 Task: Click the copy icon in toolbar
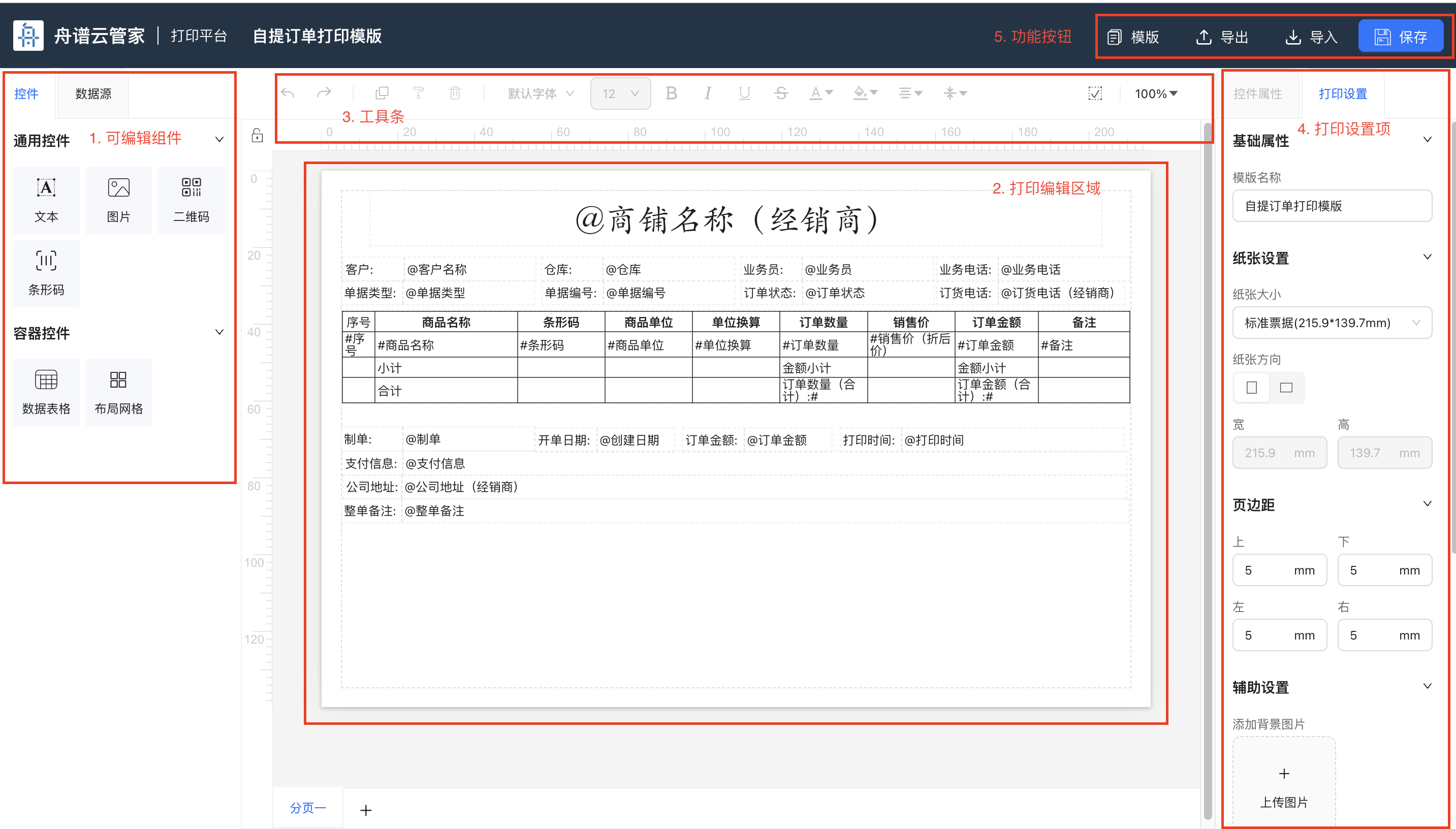382,93
